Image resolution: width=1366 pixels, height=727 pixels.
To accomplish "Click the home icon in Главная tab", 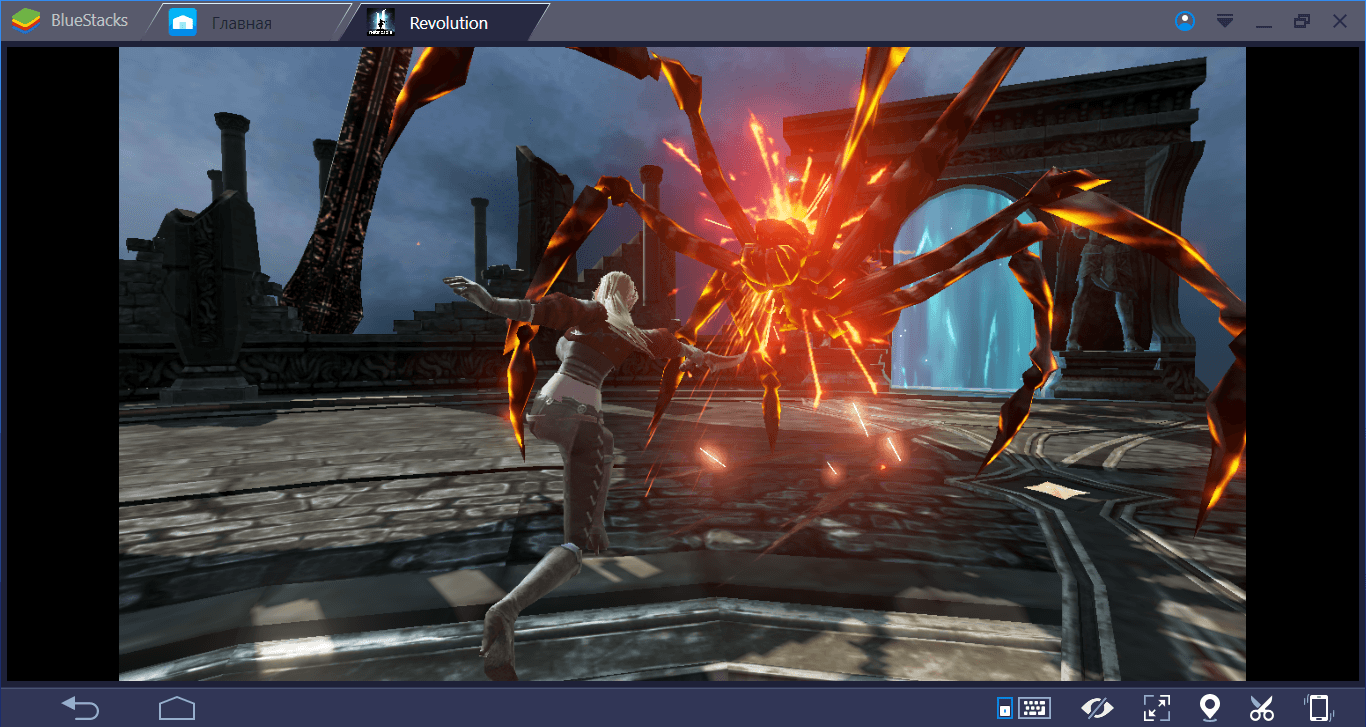I will [182, 22].
